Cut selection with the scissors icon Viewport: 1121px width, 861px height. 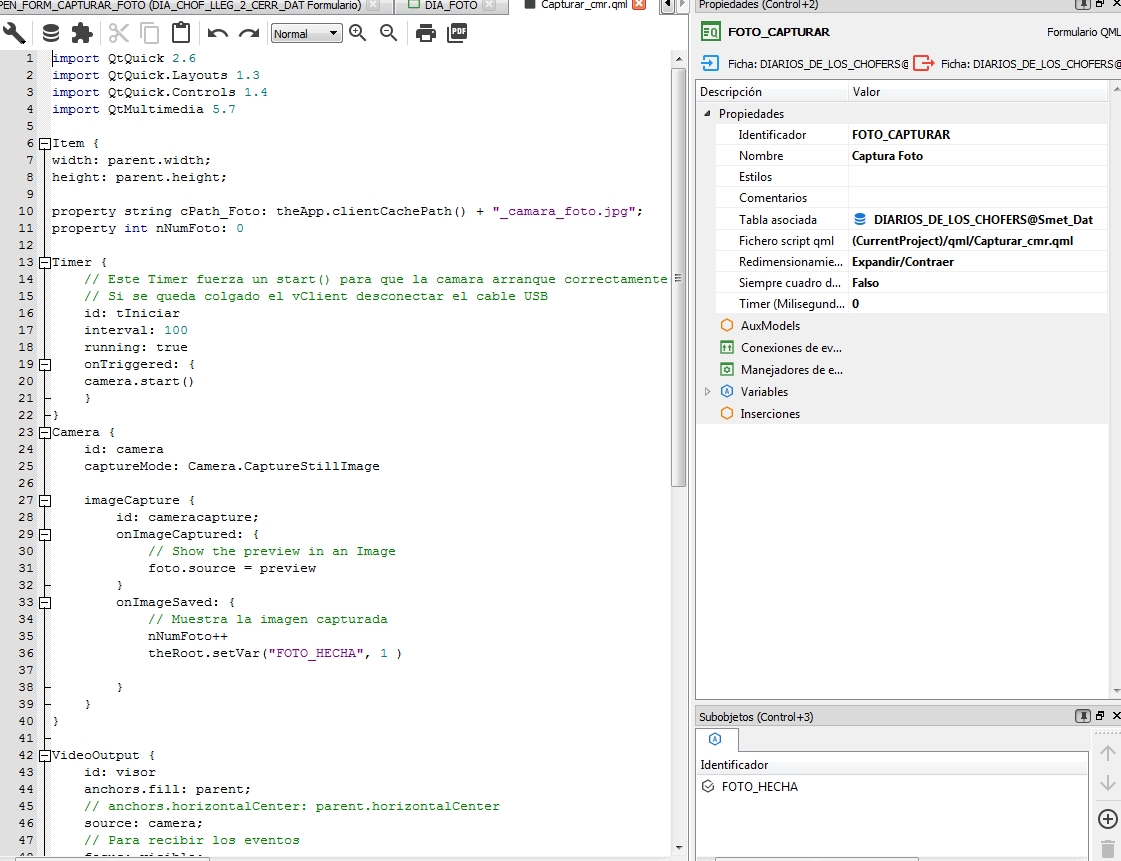(x=119, y=33)
